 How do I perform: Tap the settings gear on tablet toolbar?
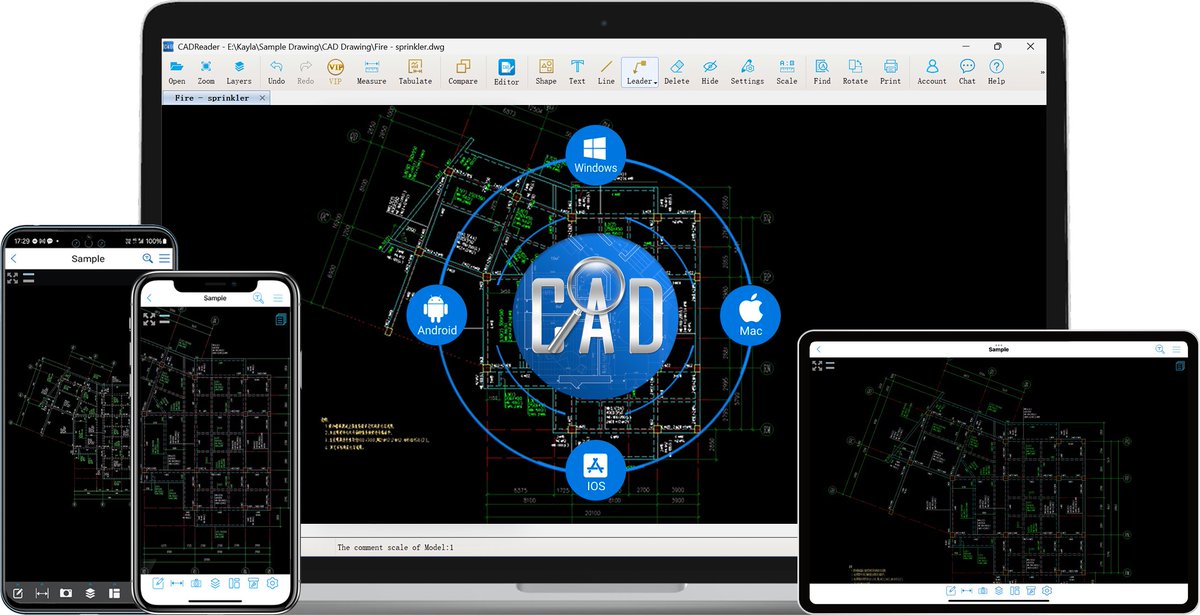tap(1047, 592)
